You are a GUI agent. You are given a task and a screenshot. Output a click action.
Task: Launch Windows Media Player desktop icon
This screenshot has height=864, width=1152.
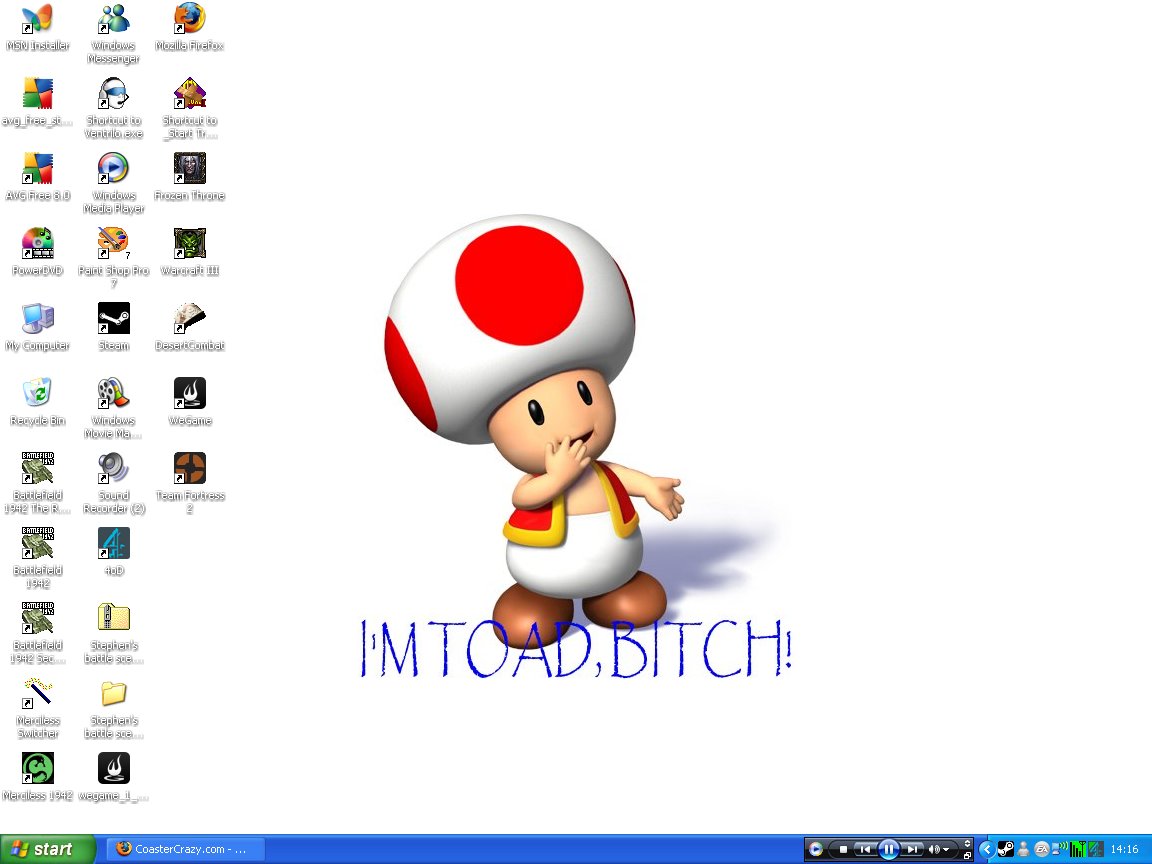113,184
